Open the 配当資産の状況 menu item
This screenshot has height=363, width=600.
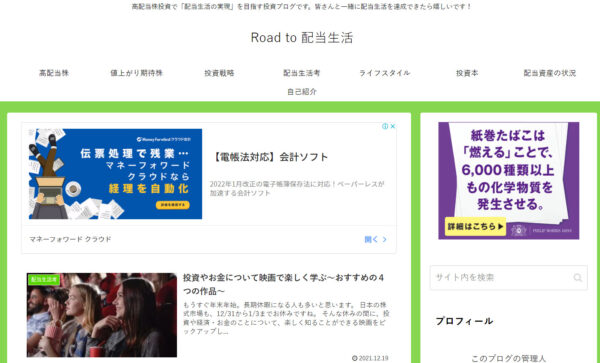549,73
